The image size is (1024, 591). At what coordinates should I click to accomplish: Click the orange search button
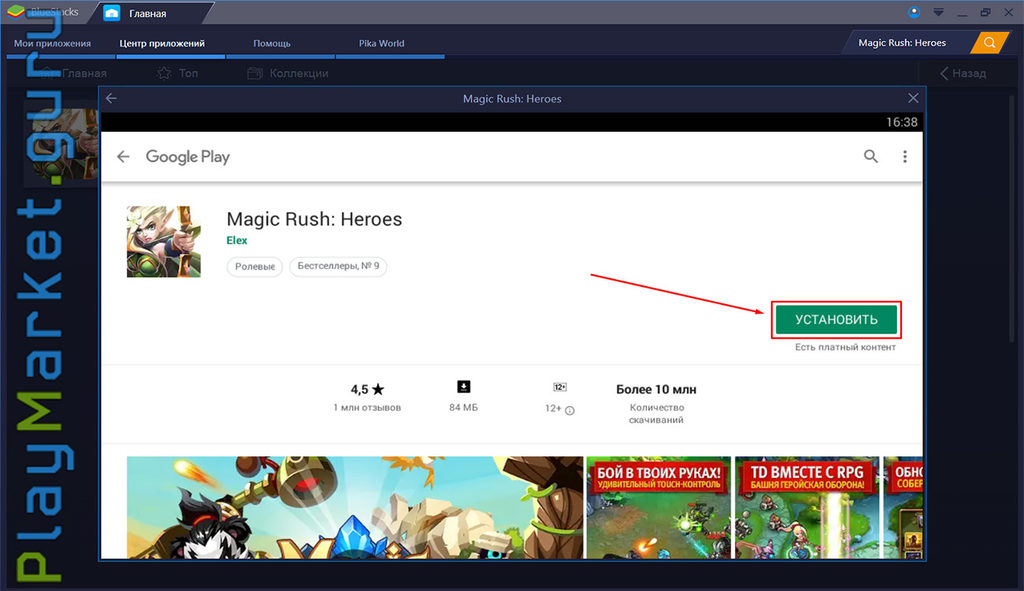coord(989,42)
